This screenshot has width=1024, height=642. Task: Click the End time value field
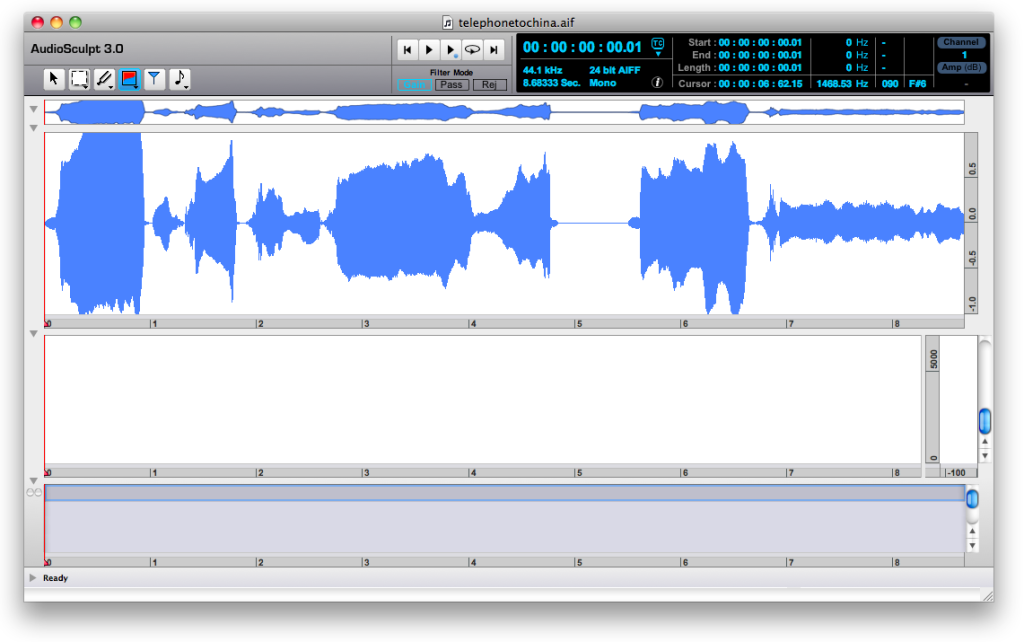pos(760,55)
